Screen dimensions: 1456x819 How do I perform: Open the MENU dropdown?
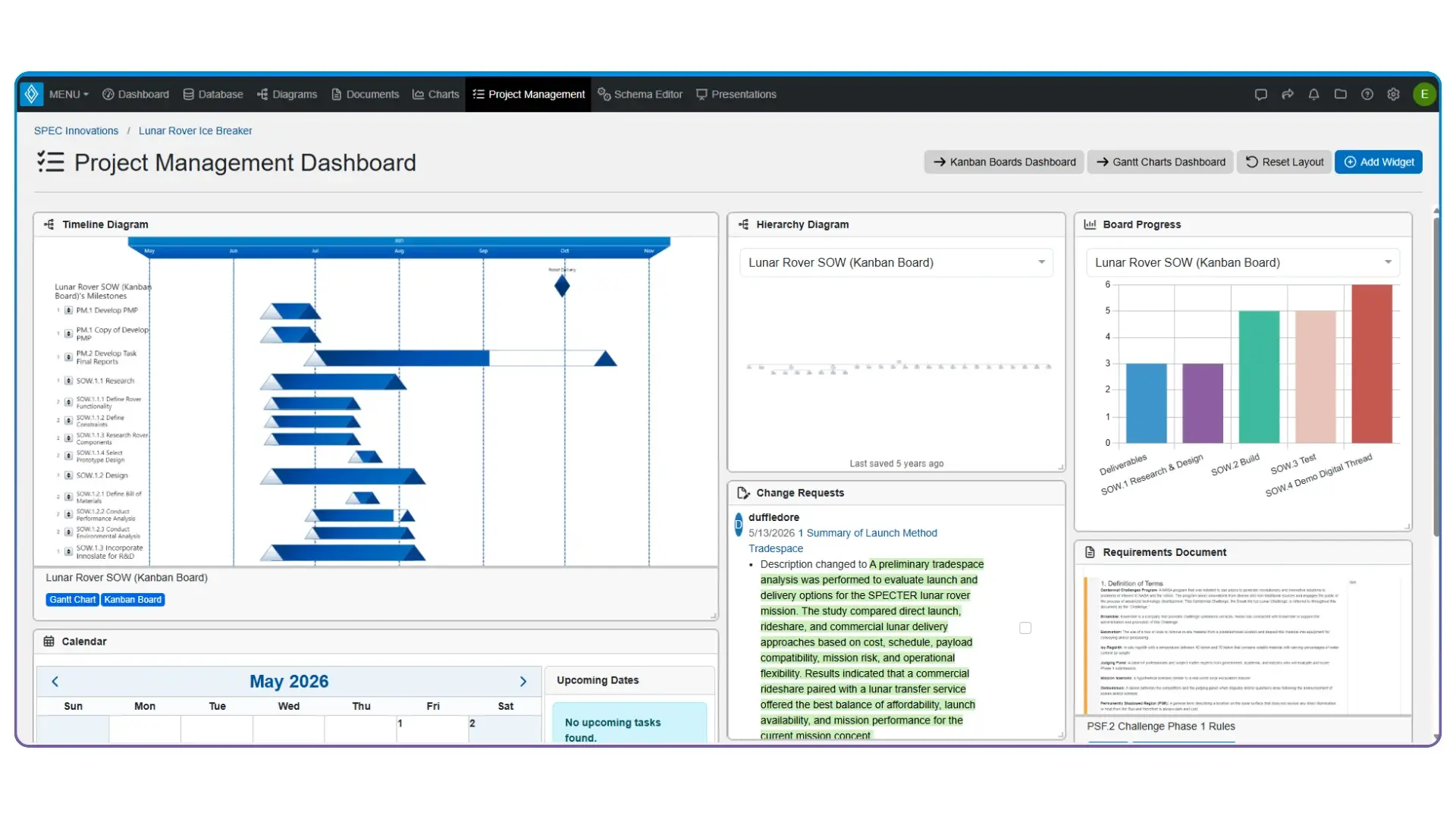click(x=69, y=95)
